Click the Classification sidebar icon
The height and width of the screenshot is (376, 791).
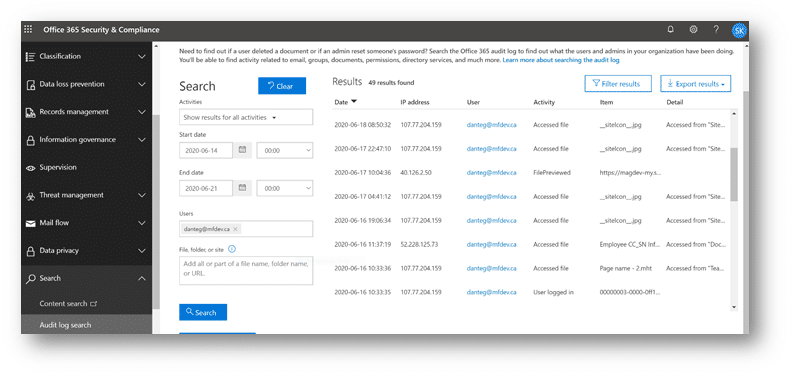[x=30, y=57]
